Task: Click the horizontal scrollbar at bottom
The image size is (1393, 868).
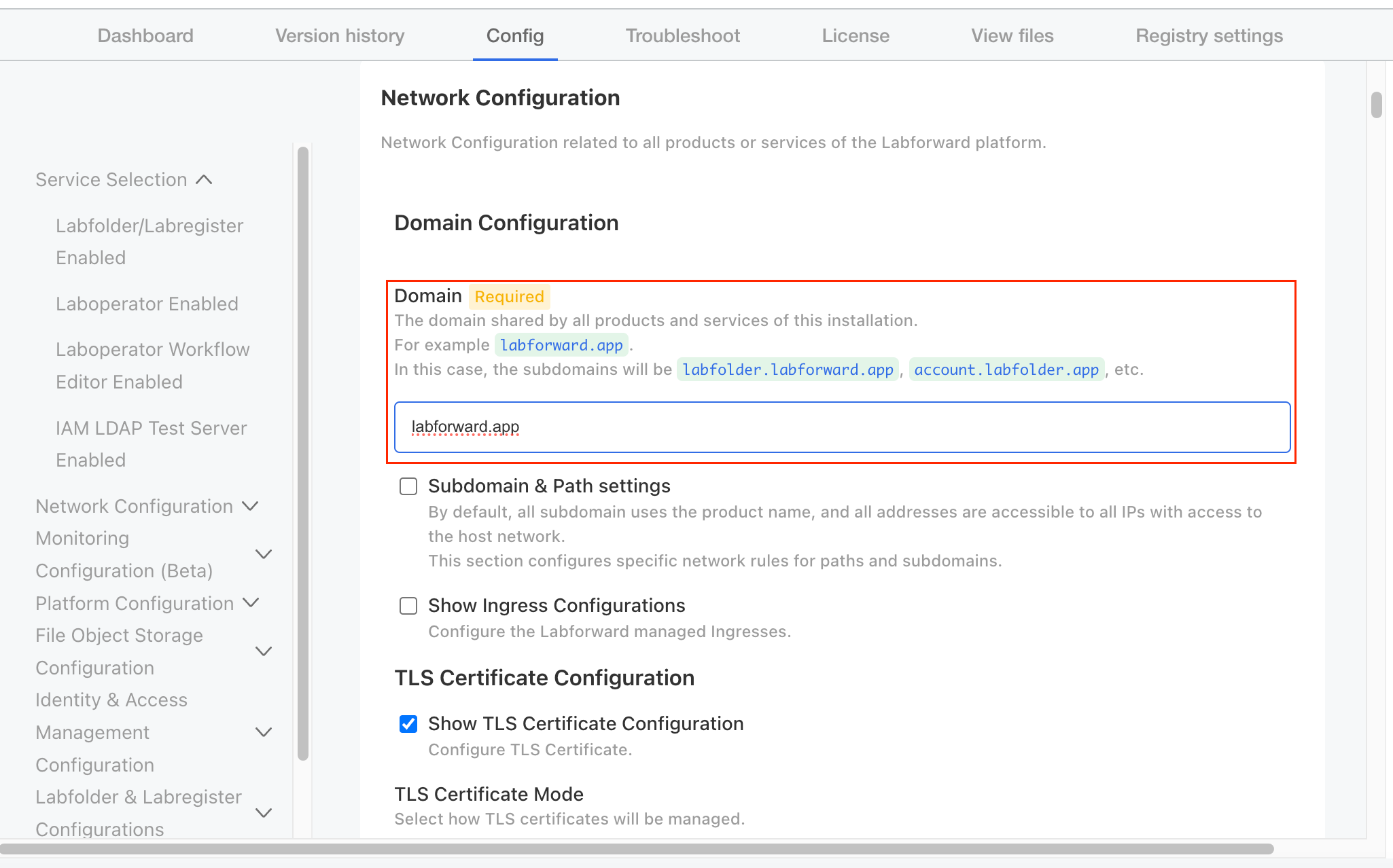Action: click(636, 849)
